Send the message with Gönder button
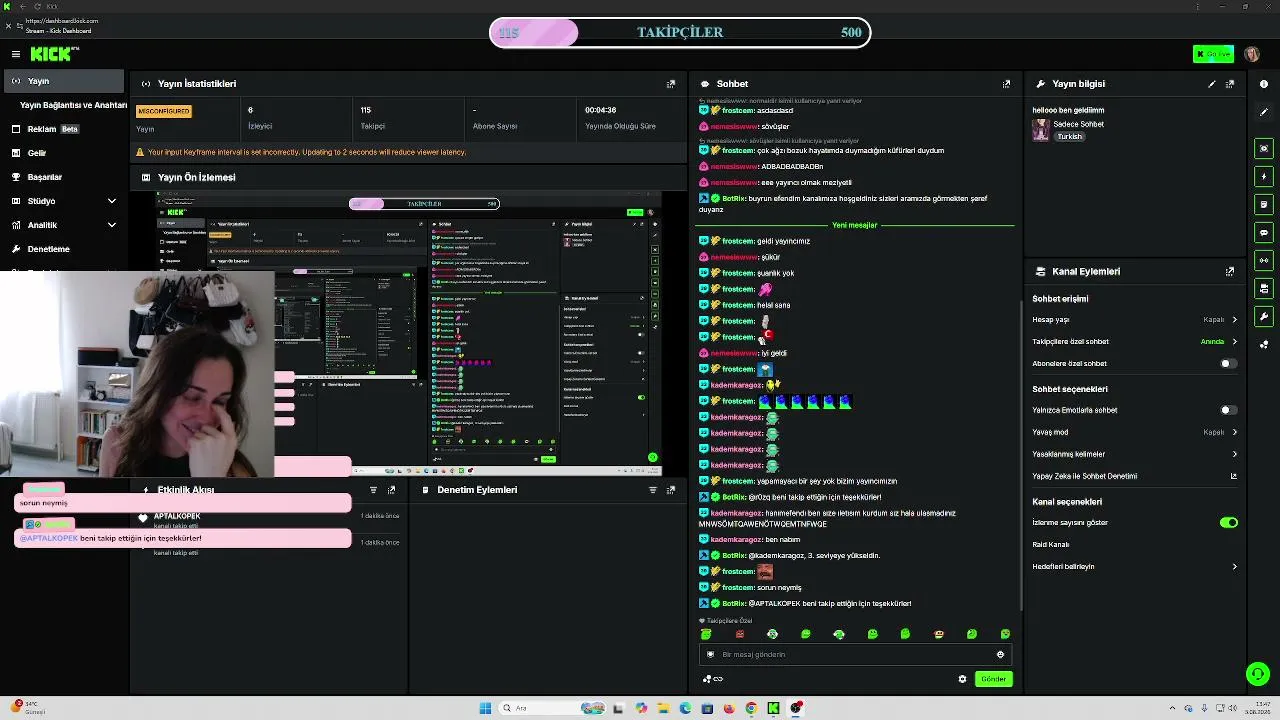This screenshot has height=720, width=1280. (x=993, y=679)
